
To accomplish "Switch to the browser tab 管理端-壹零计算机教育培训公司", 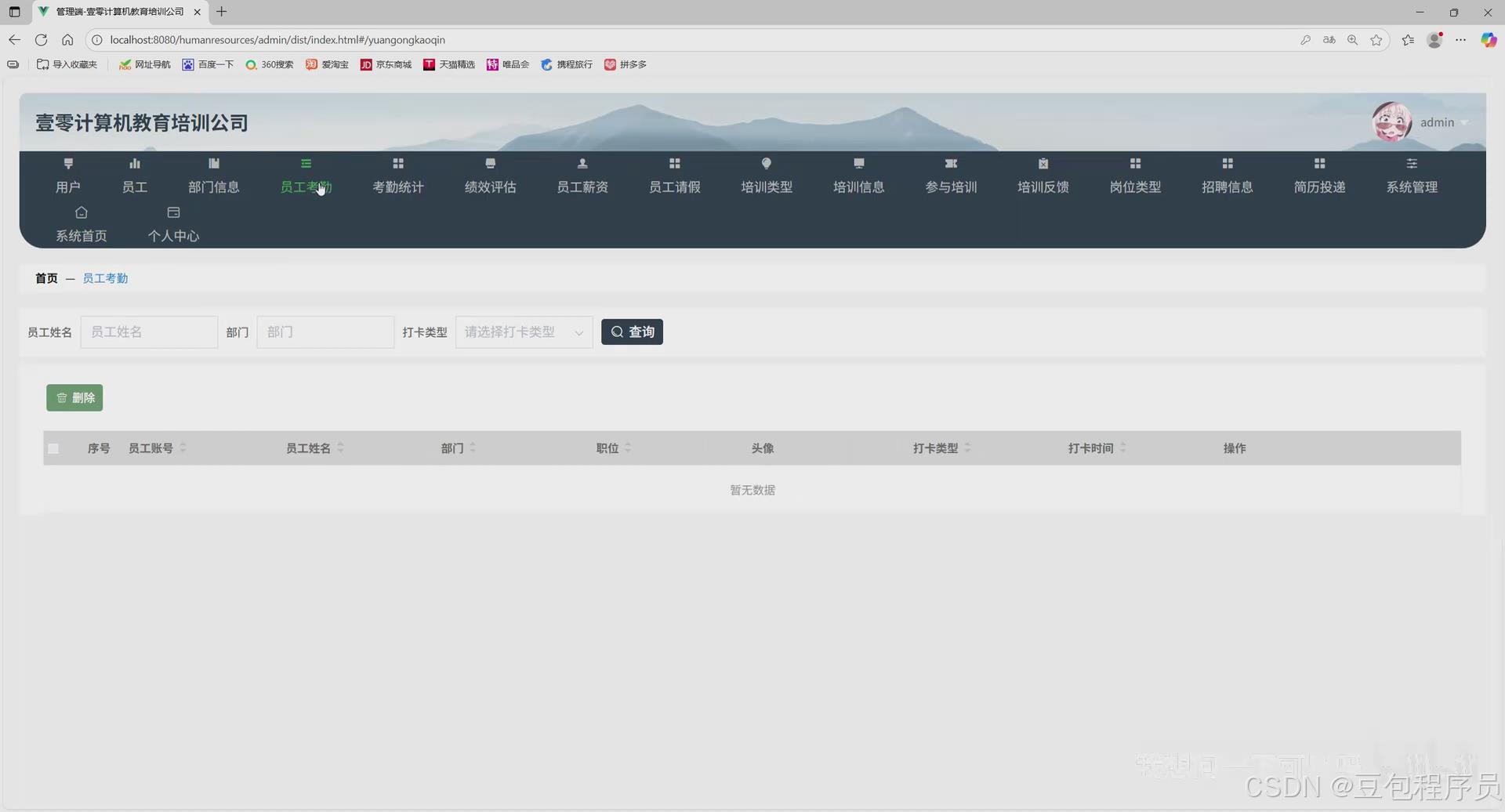I will point(120,12).
